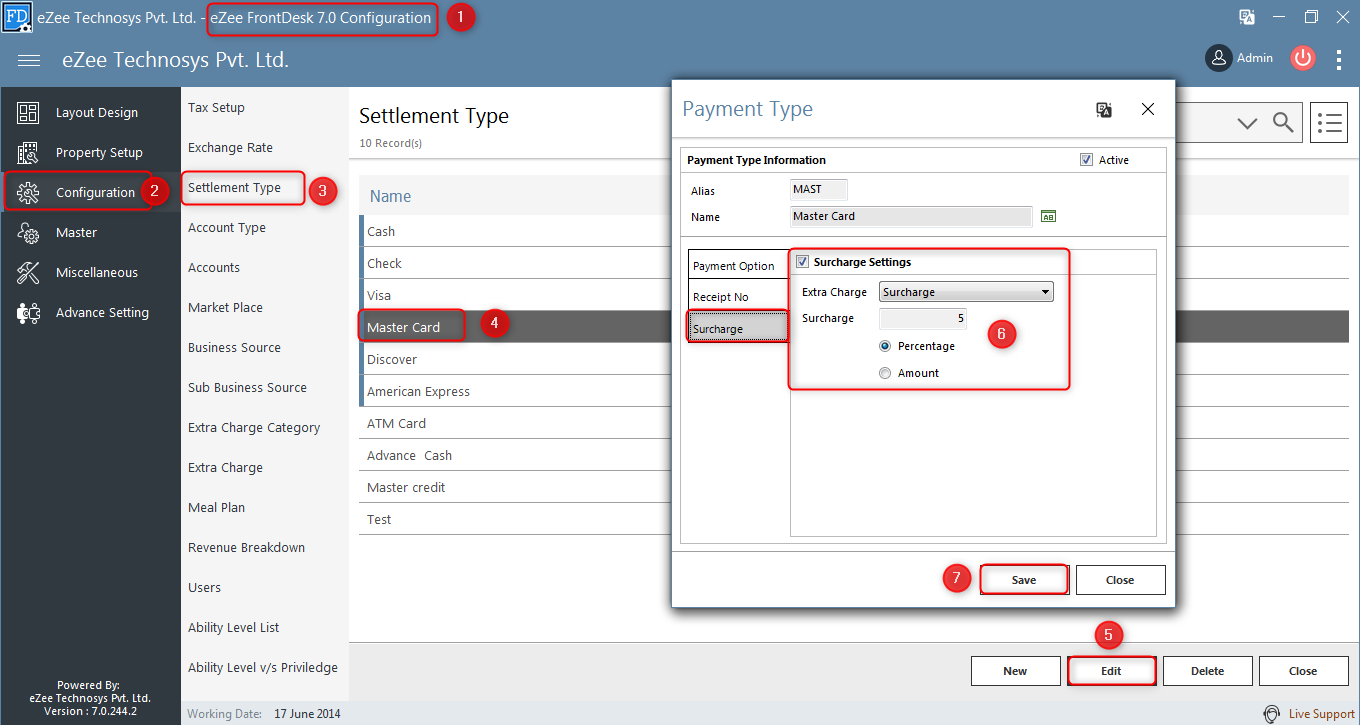Click the green icon beside Name field

coord(1048,216)
